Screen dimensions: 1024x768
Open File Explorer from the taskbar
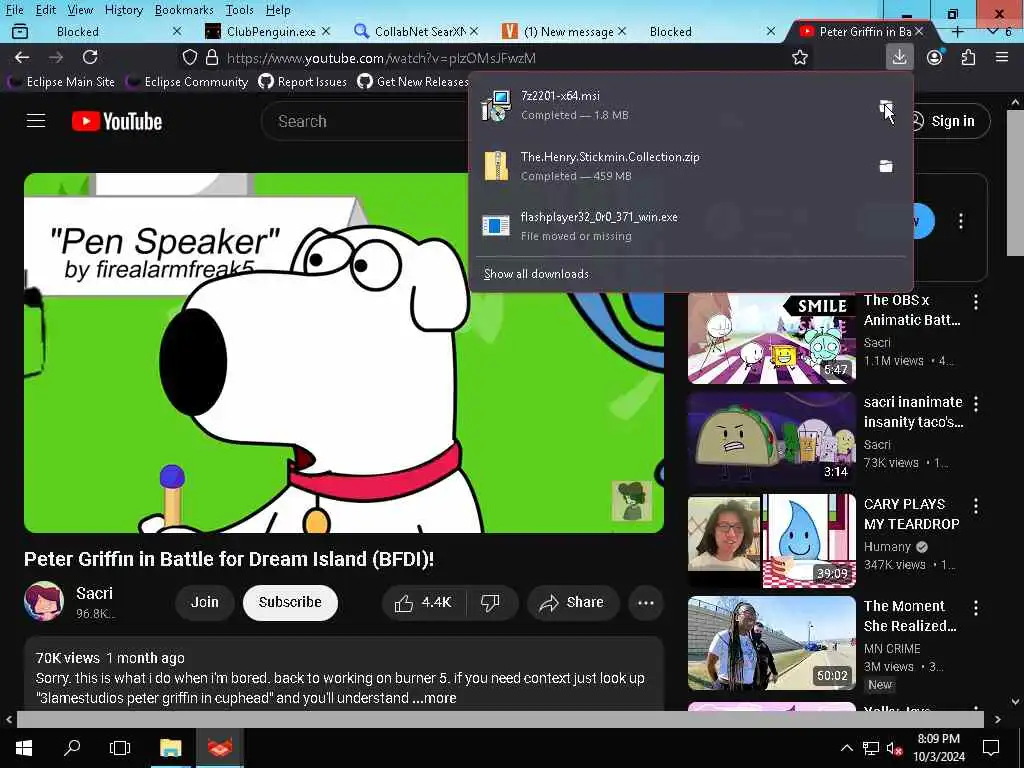pos(170,748)
